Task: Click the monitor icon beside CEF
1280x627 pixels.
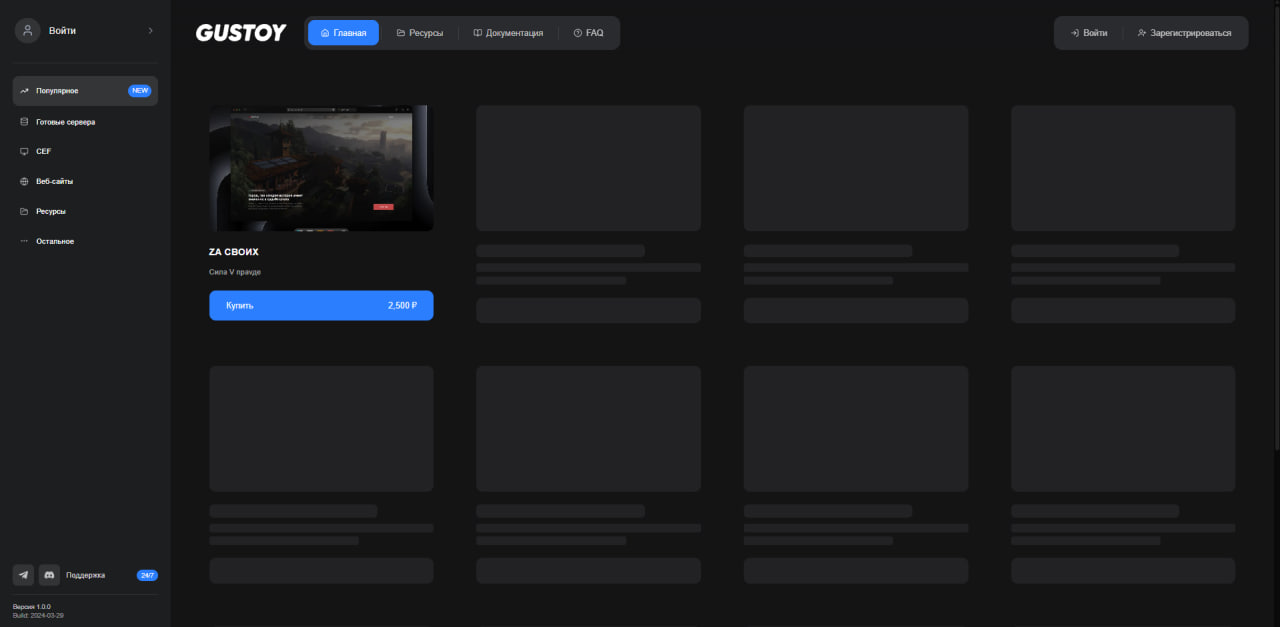Action: [x=25, y=152]
